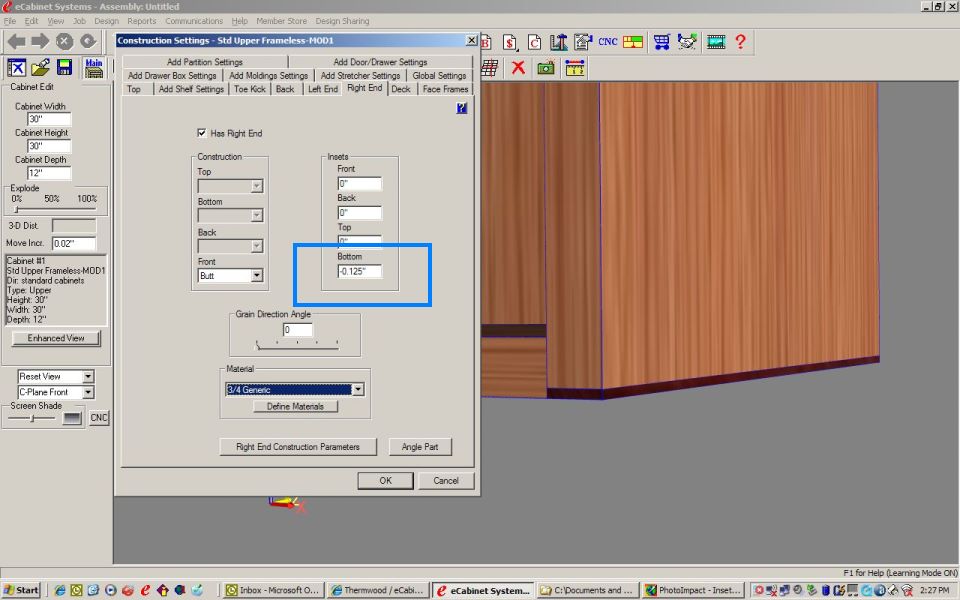The width and height of the screenshot is (960, 600).
Task: Click the Move Incr. field
Action: click(x=73, y=244)
